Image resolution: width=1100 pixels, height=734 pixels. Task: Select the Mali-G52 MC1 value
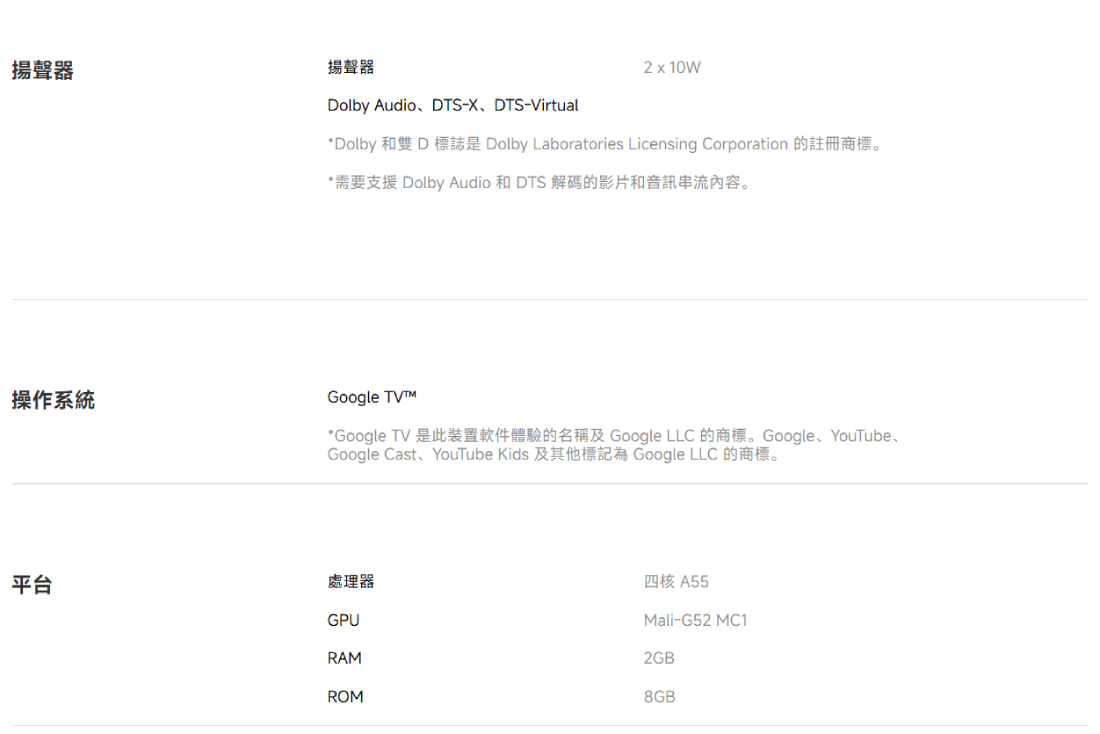695,620
